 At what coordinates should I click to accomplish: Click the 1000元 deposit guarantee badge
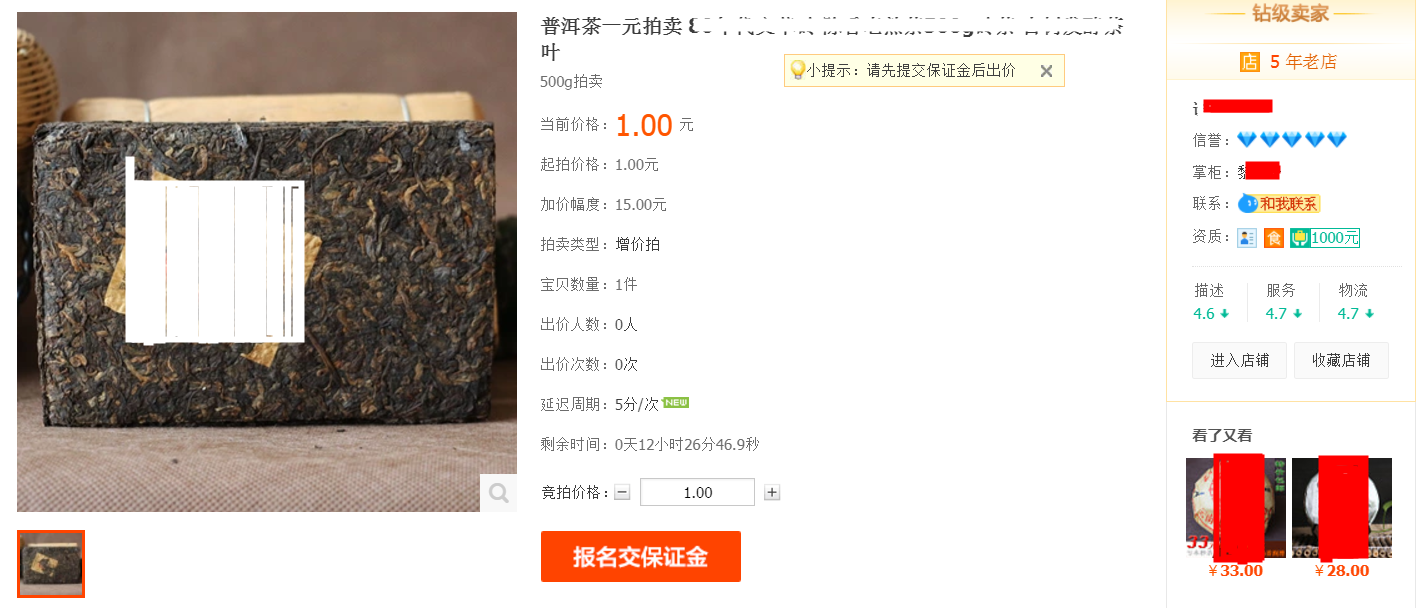coord(1325,238)
